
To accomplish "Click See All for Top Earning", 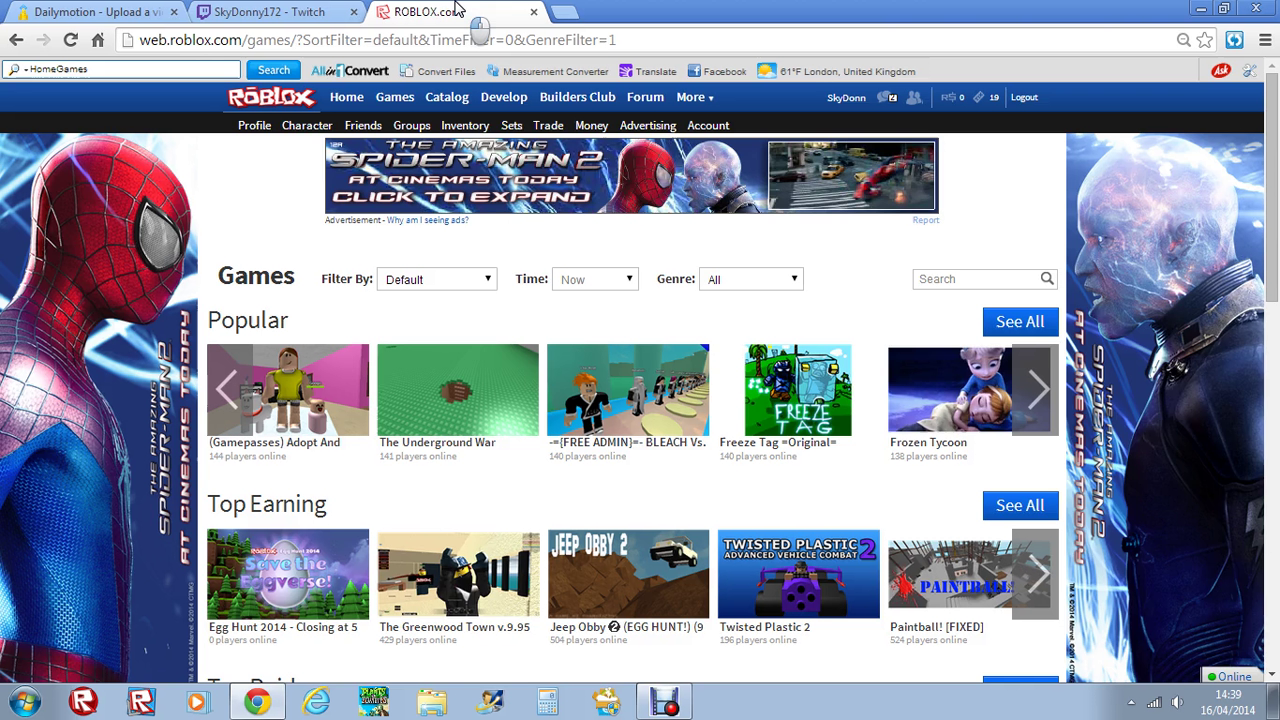I will click(1019, 505).
